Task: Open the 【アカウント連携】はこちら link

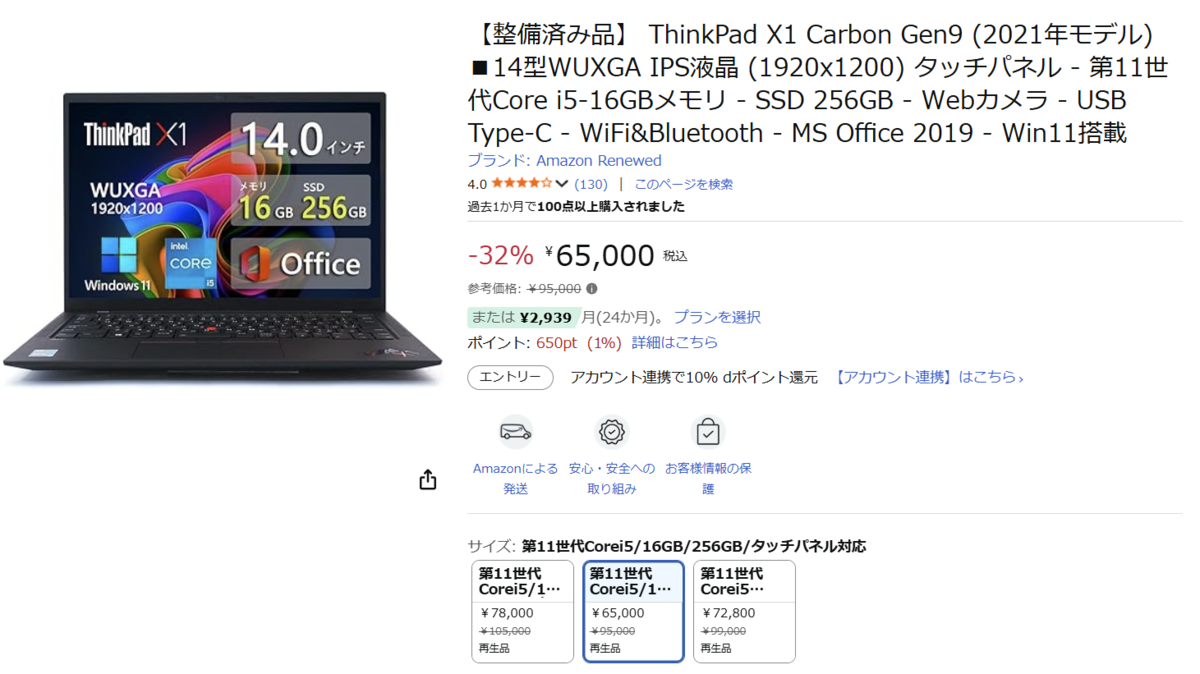Action: point(929,377)
